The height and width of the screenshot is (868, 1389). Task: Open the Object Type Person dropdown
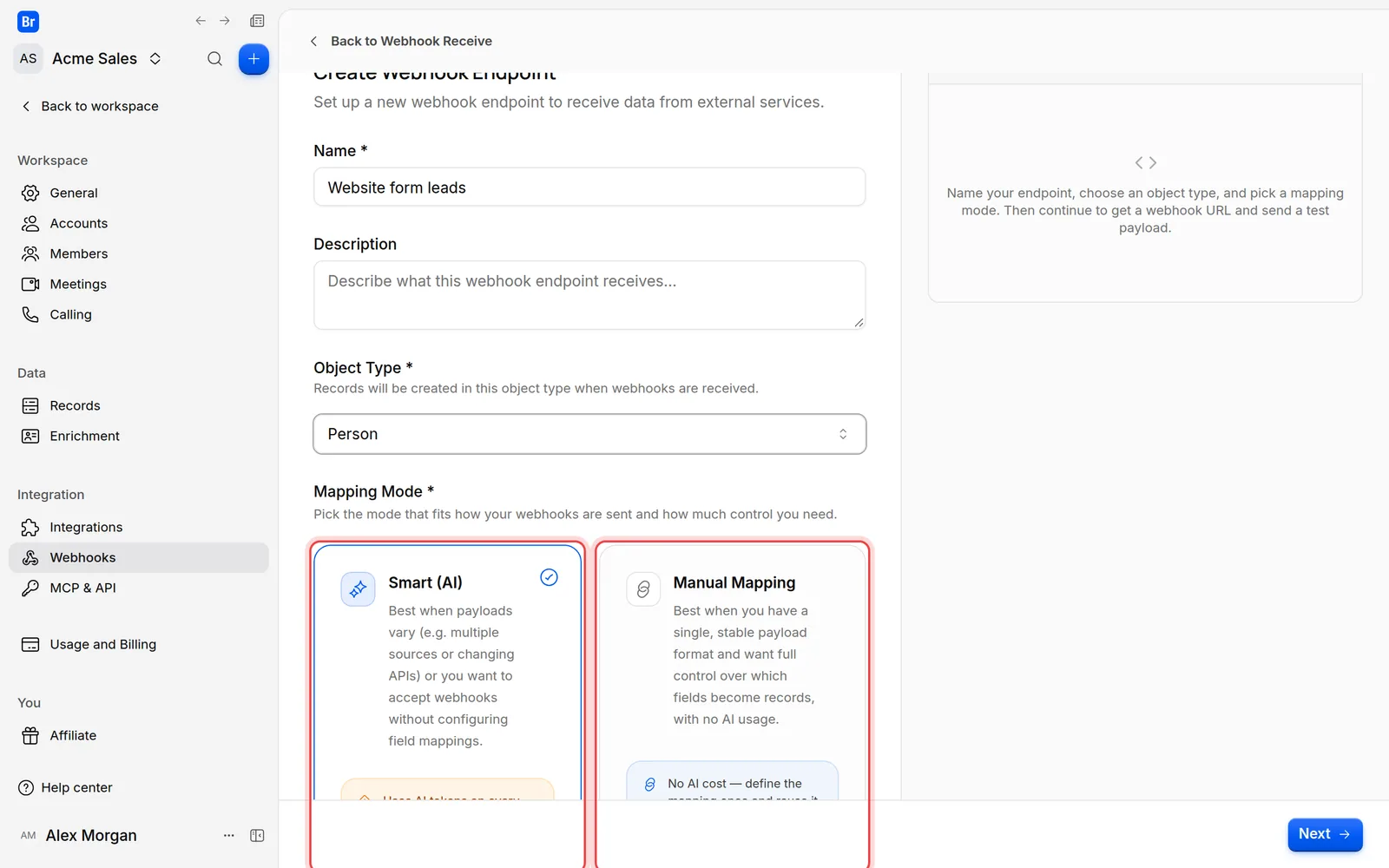[589, 434]
